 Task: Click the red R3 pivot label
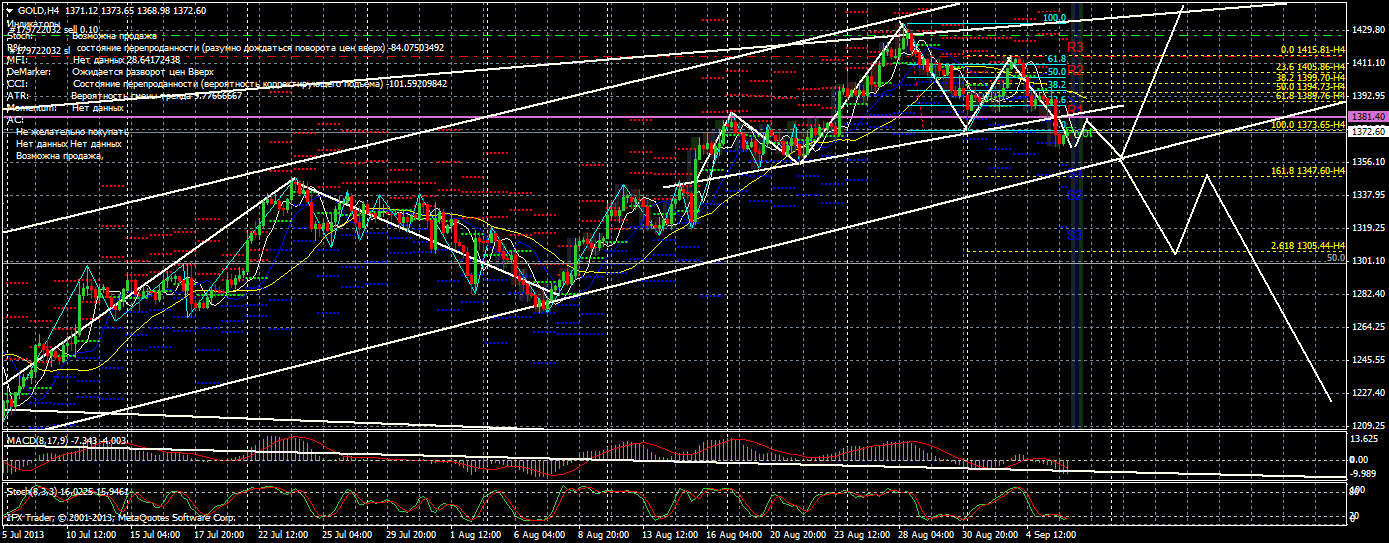tap(1076, 47)
